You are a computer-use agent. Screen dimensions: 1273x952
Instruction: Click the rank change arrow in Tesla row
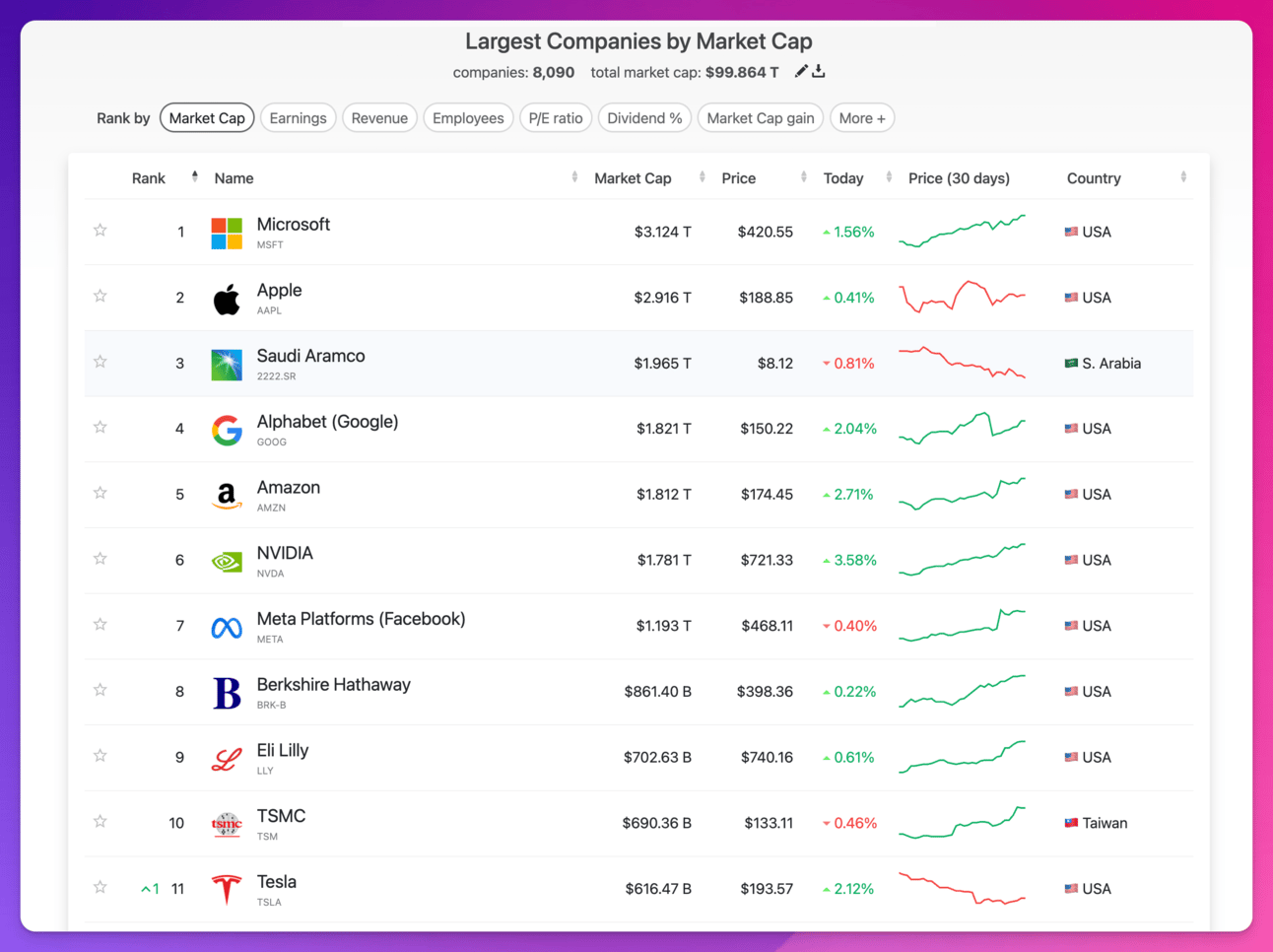point(146,889)
